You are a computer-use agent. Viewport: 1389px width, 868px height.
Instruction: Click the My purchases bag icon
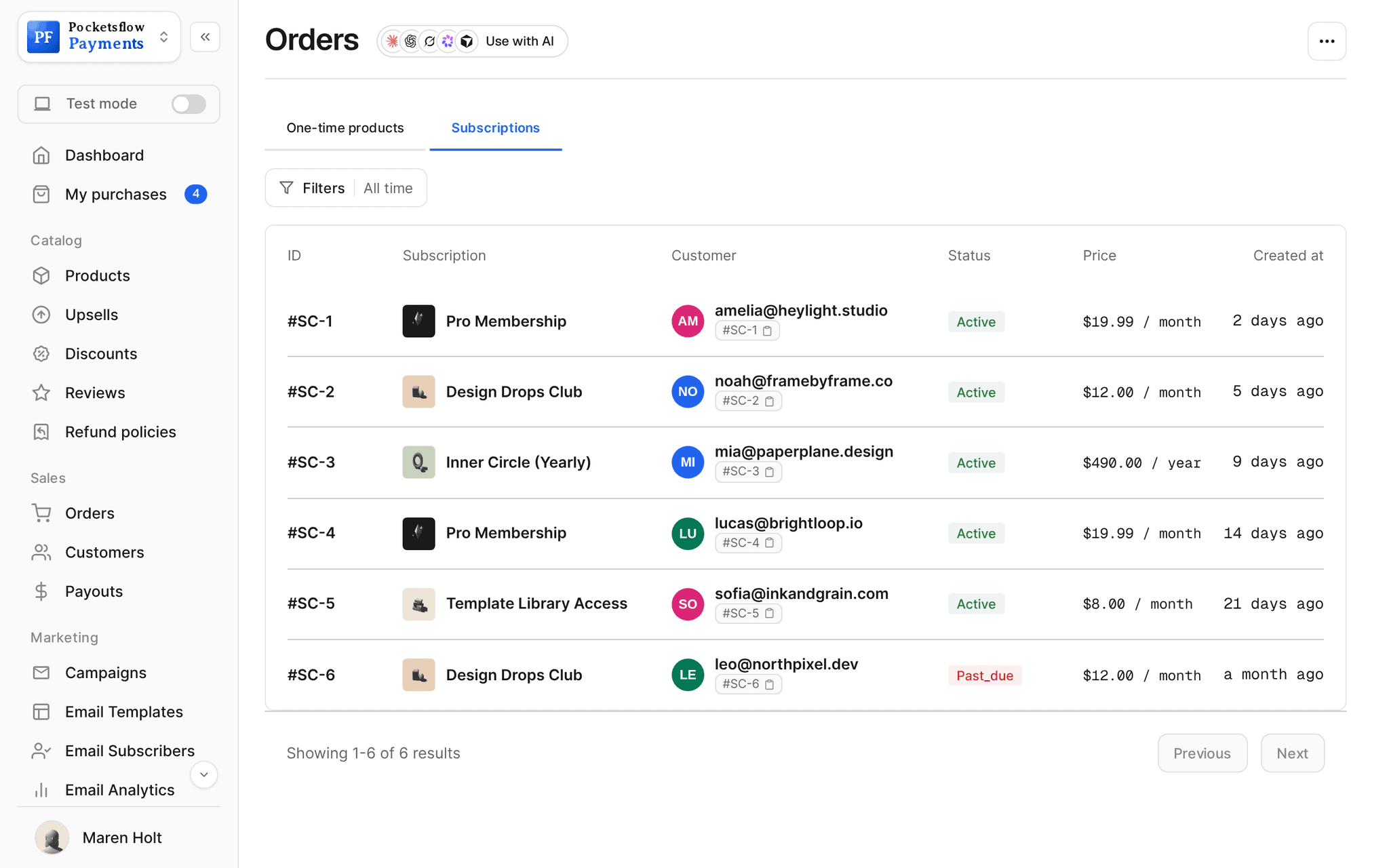41,195
